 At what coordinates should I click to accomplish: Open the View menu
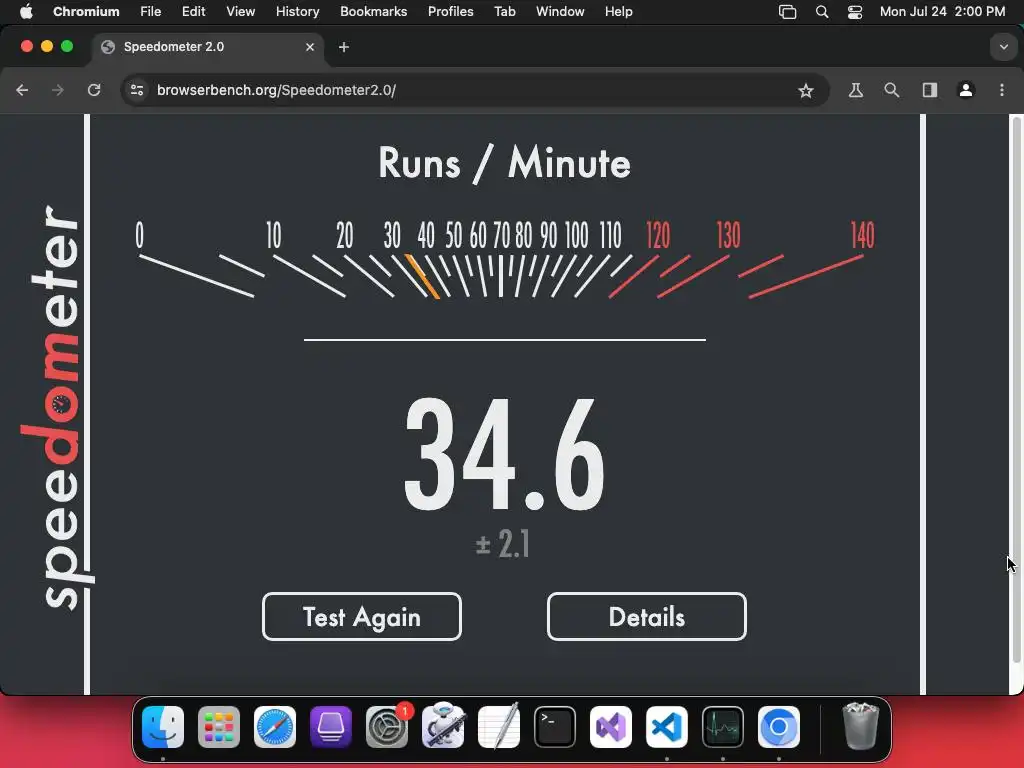coord(240,11)
